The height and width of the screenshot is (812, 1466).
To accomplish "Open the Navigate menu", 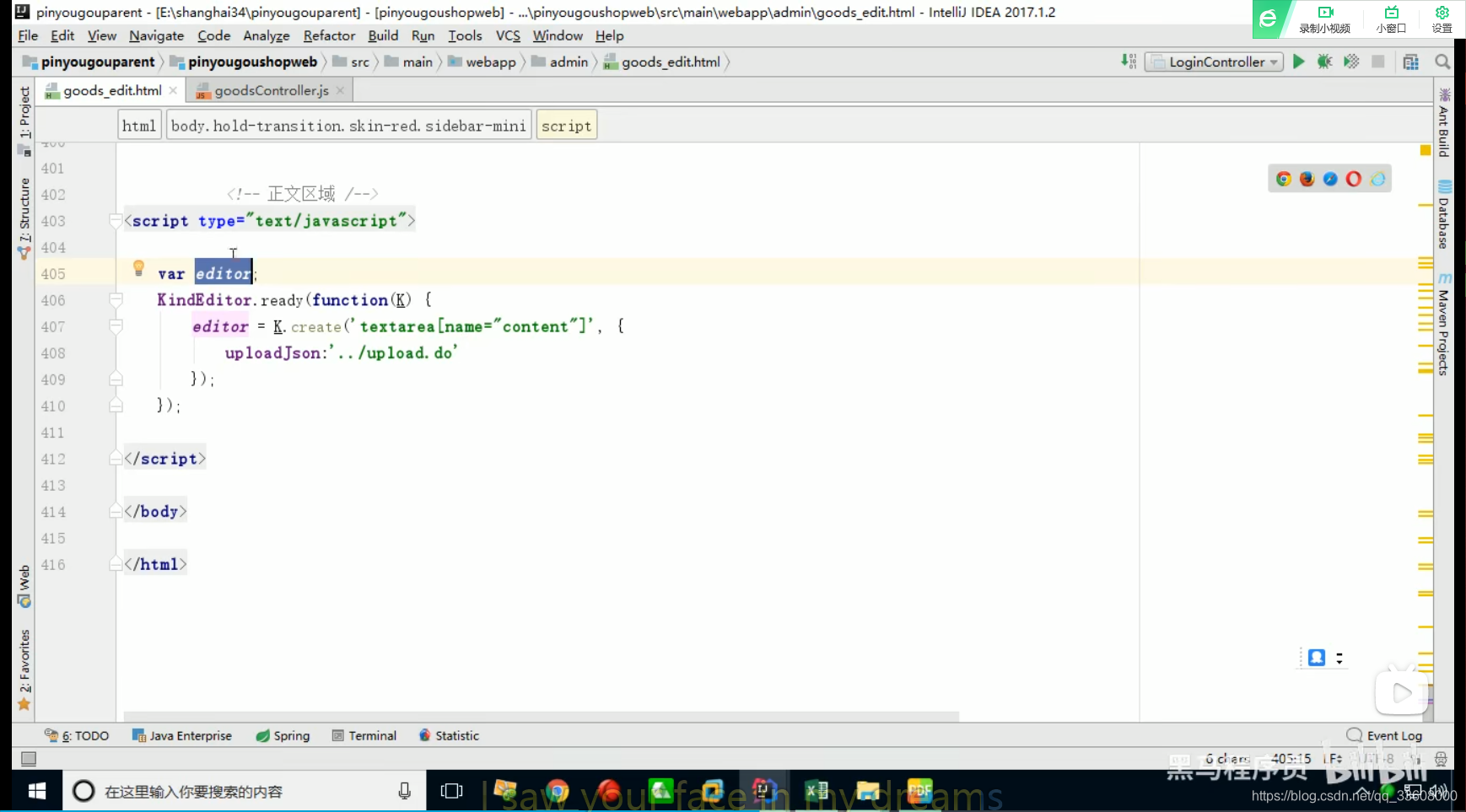I will point(156,35).
